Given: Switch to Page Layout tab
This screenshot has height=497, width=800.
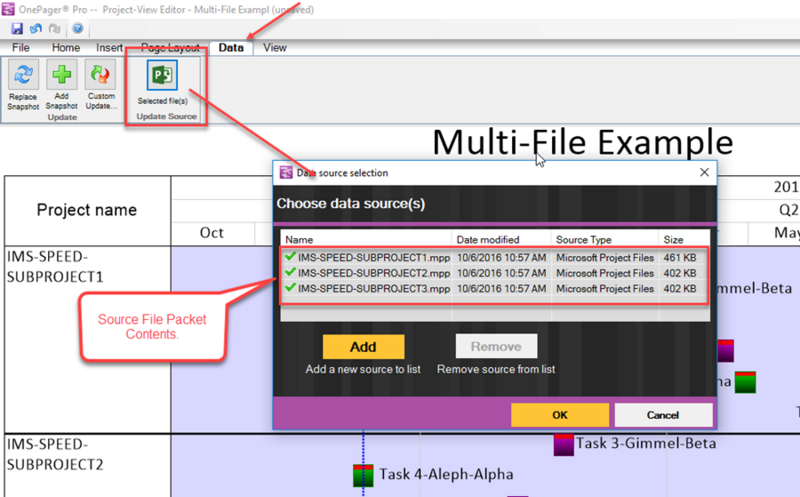Looking at the screenshot, I should coord(170,47).
